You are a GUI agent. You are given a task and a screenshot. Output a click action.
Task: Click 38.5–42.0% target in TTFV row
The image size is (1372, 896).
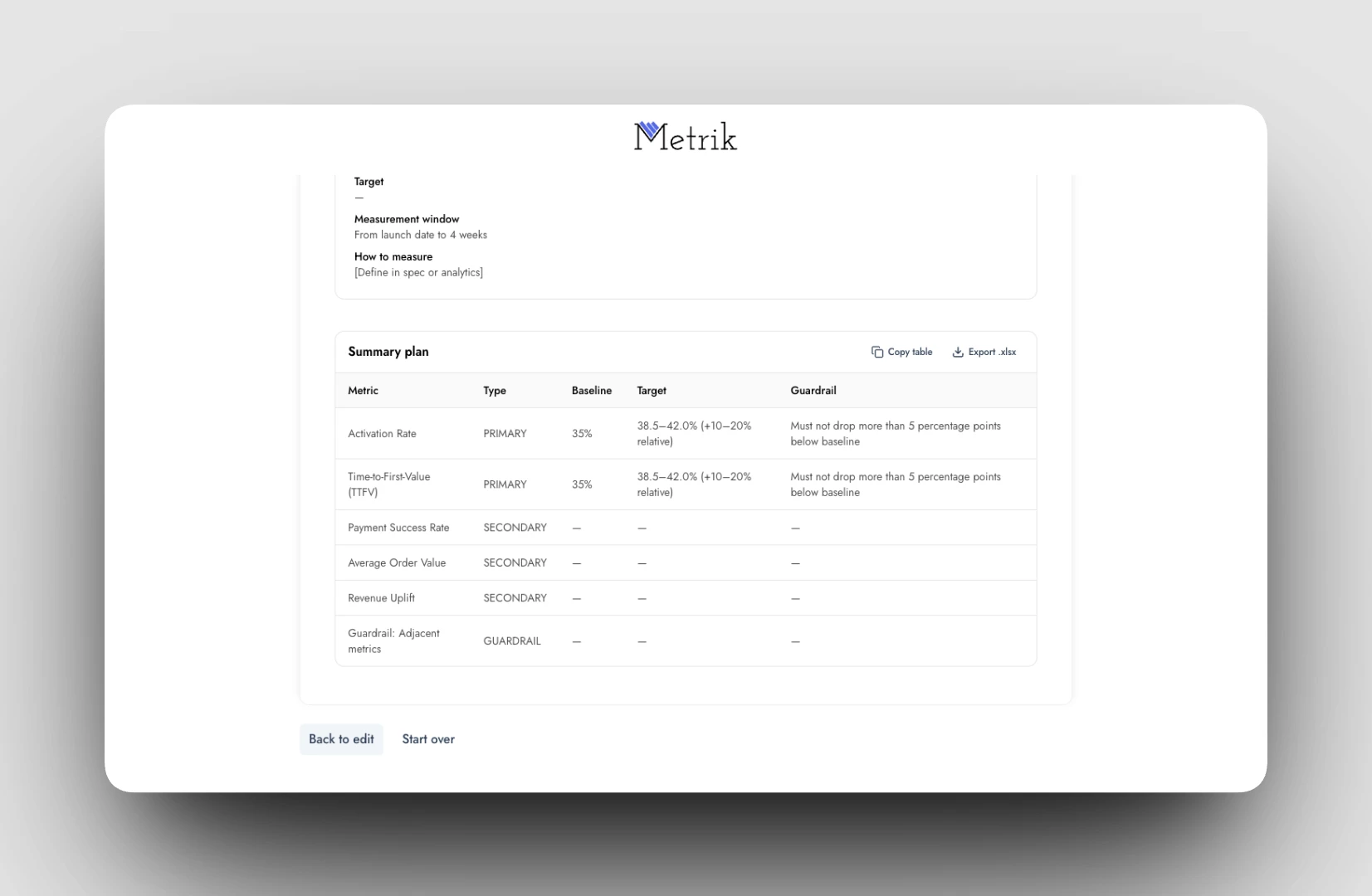[x=694, y=485]
